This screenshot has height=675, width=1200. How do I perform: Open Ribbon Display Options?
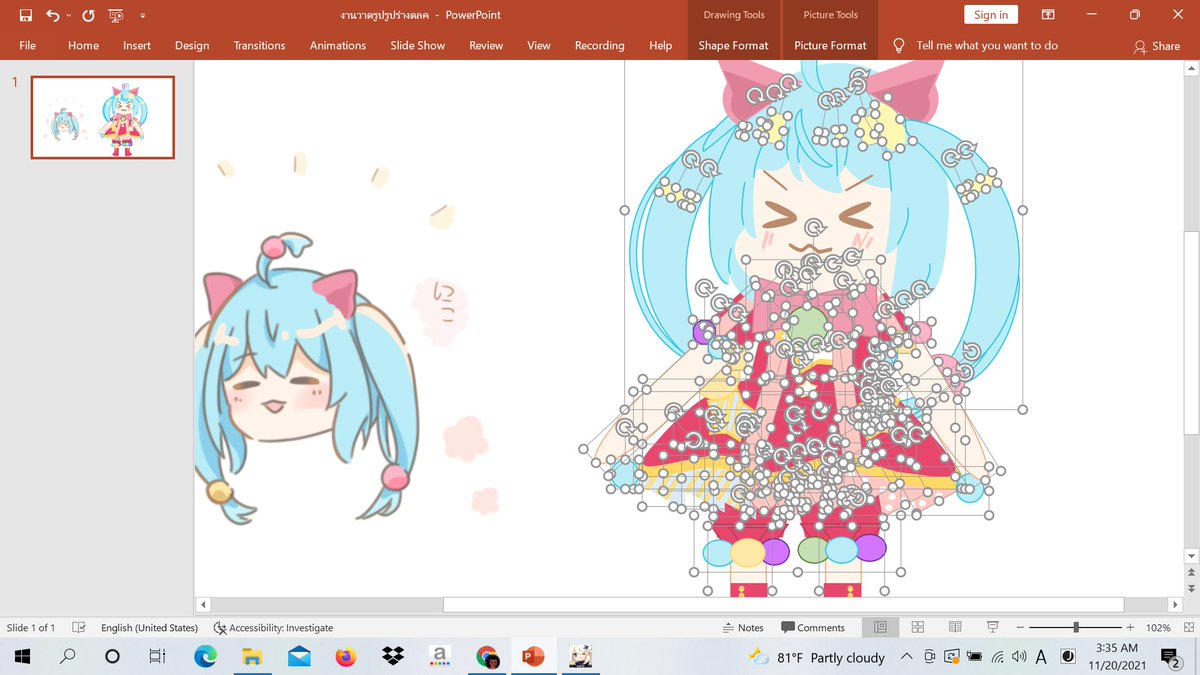point(1048,15)
